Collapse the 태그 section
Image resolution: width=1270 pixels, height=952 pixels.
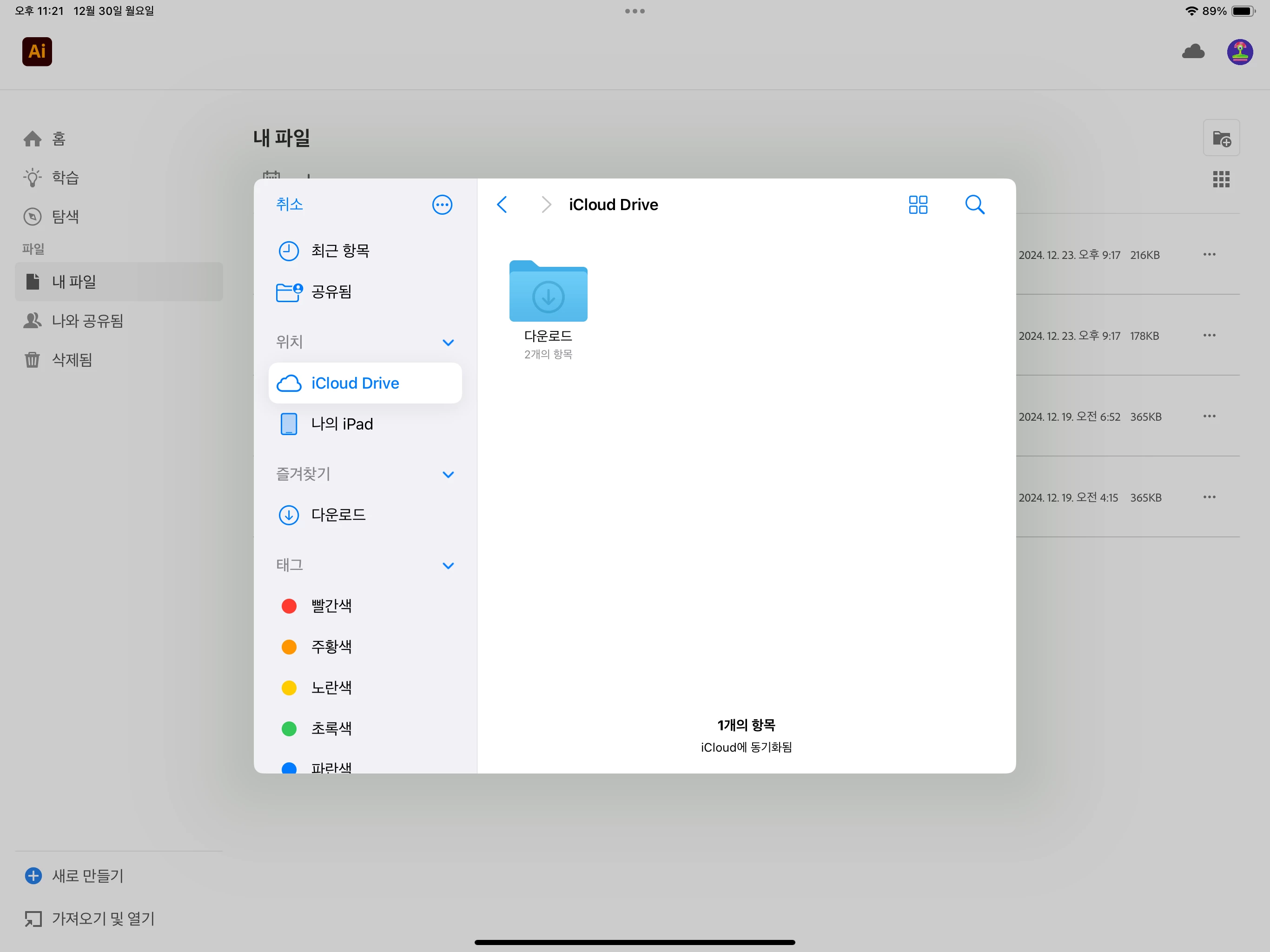pyautogui.click(x=448, y=566)
